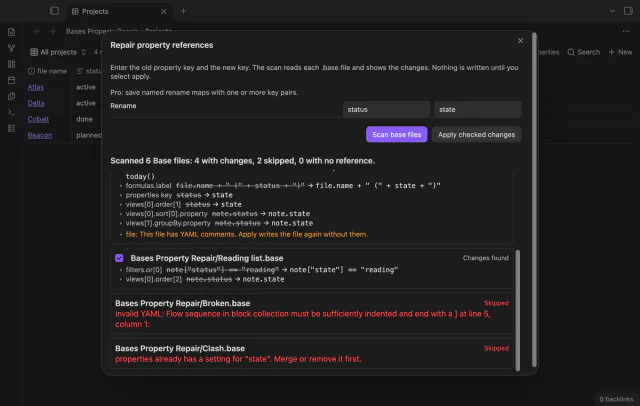Click Search in the base toolbar
Screen dimensions: 640x406
[x=584, y=52]
